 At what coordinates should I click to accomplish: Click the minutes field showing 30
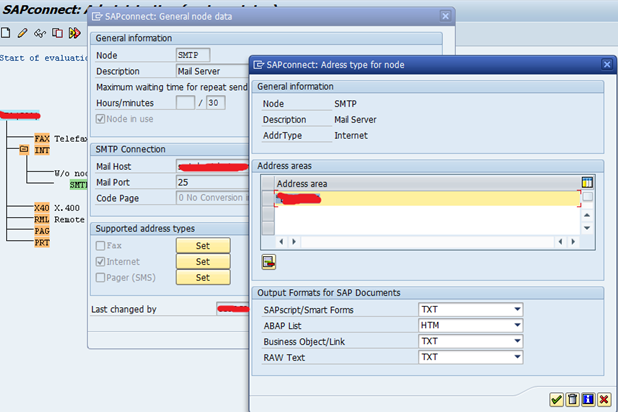pos(215,103)
